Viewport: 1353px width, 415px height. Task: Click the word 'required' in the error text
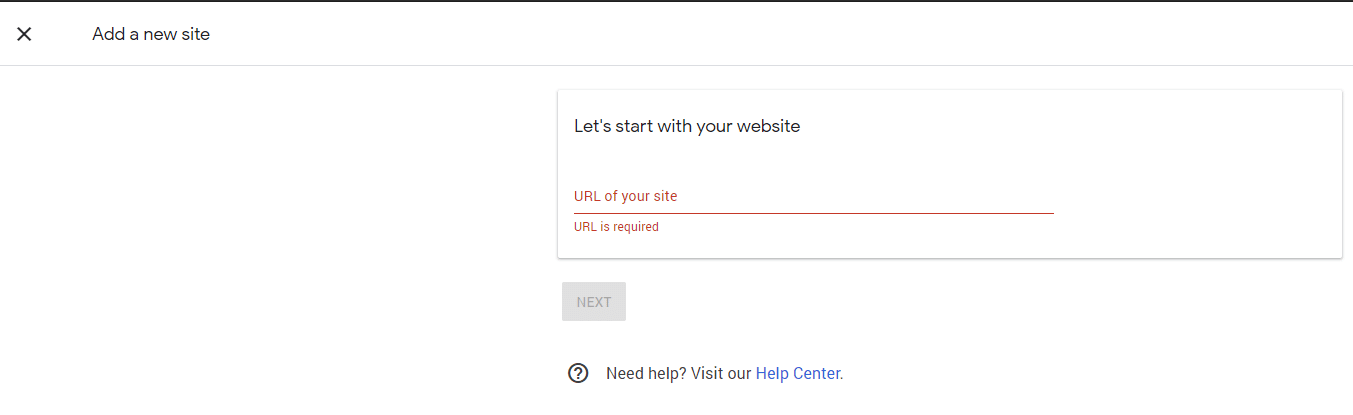tap(635, 227)
